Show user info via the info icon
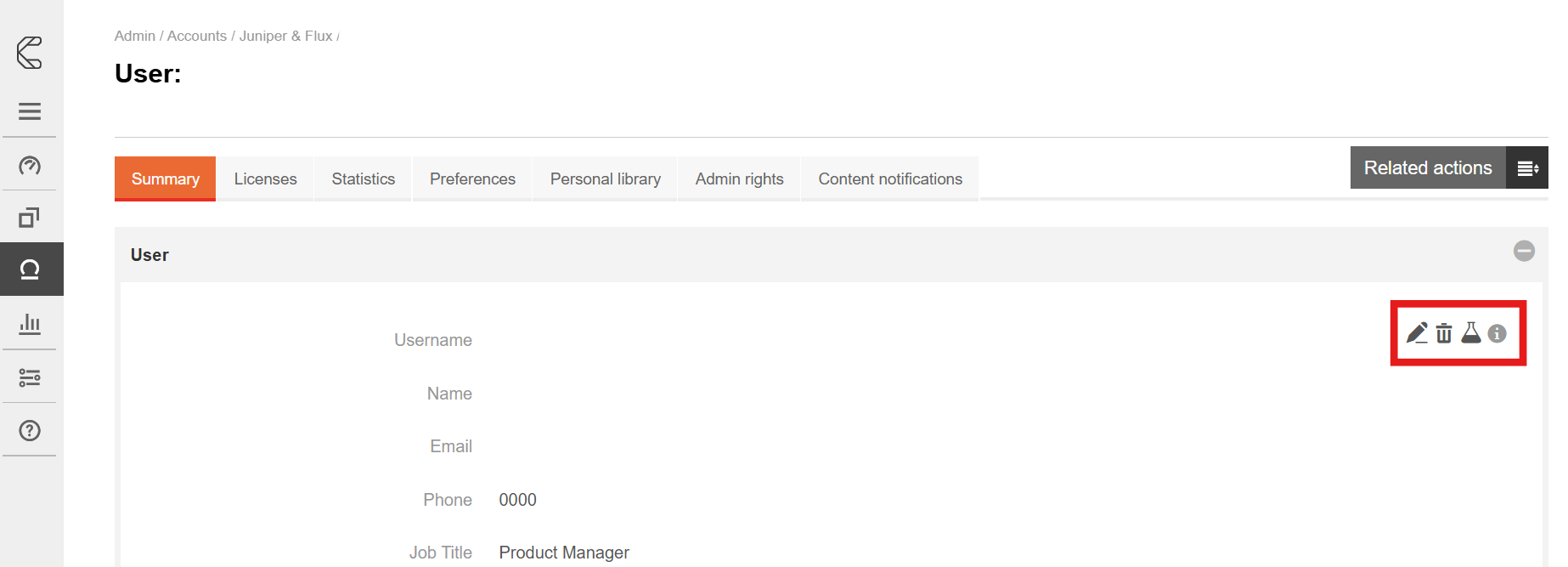This screenshot has width=1568, height=567. tap(1497, 334)
